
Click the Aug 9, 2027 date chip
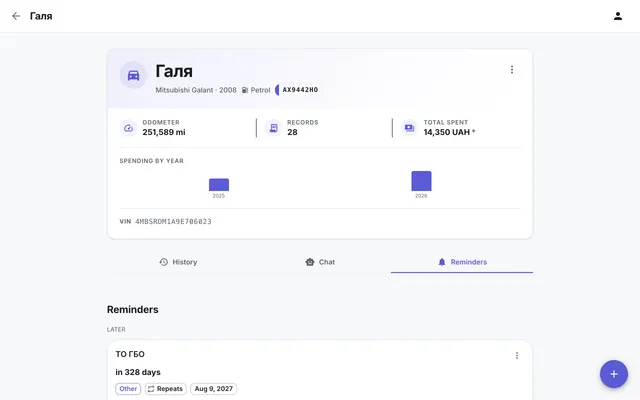tap(213, 389)
